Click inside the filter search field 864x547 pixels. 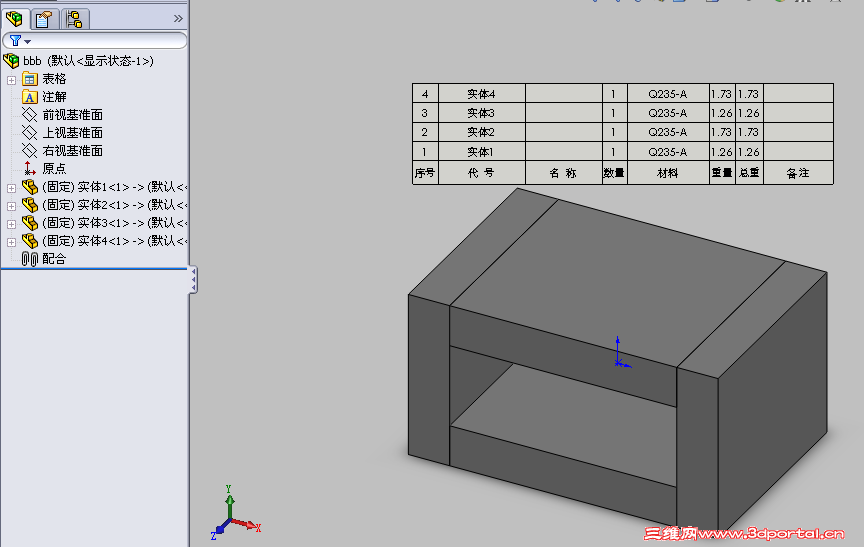click(107, 41)
